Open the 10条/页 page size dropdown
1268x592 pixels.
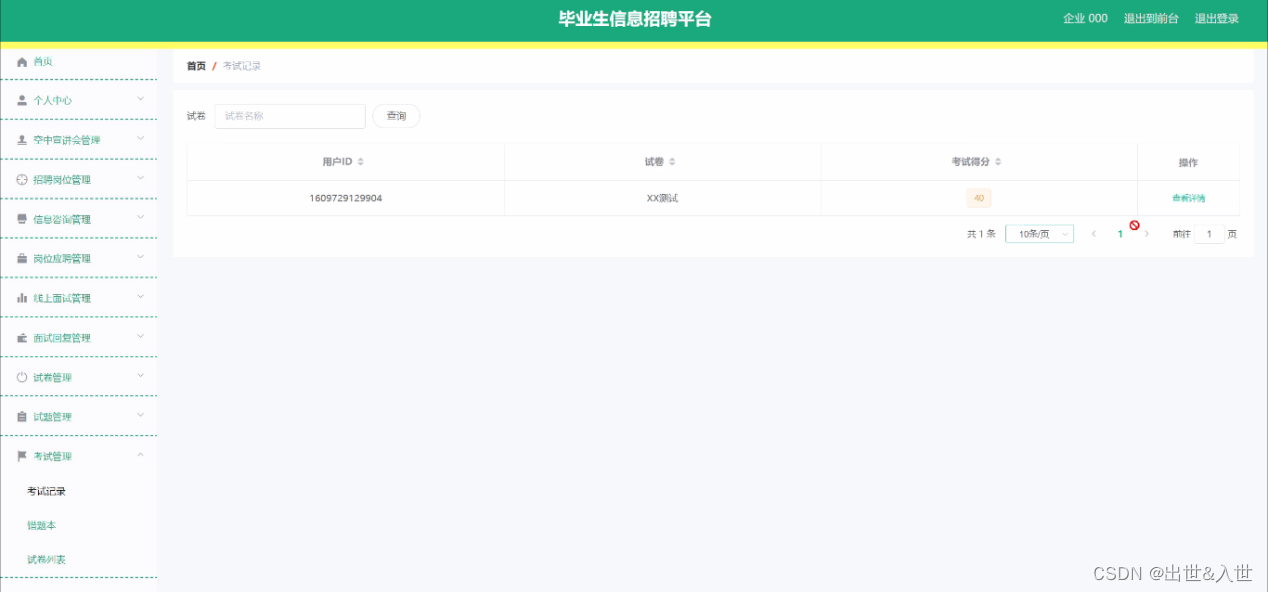pos(1039,234)
